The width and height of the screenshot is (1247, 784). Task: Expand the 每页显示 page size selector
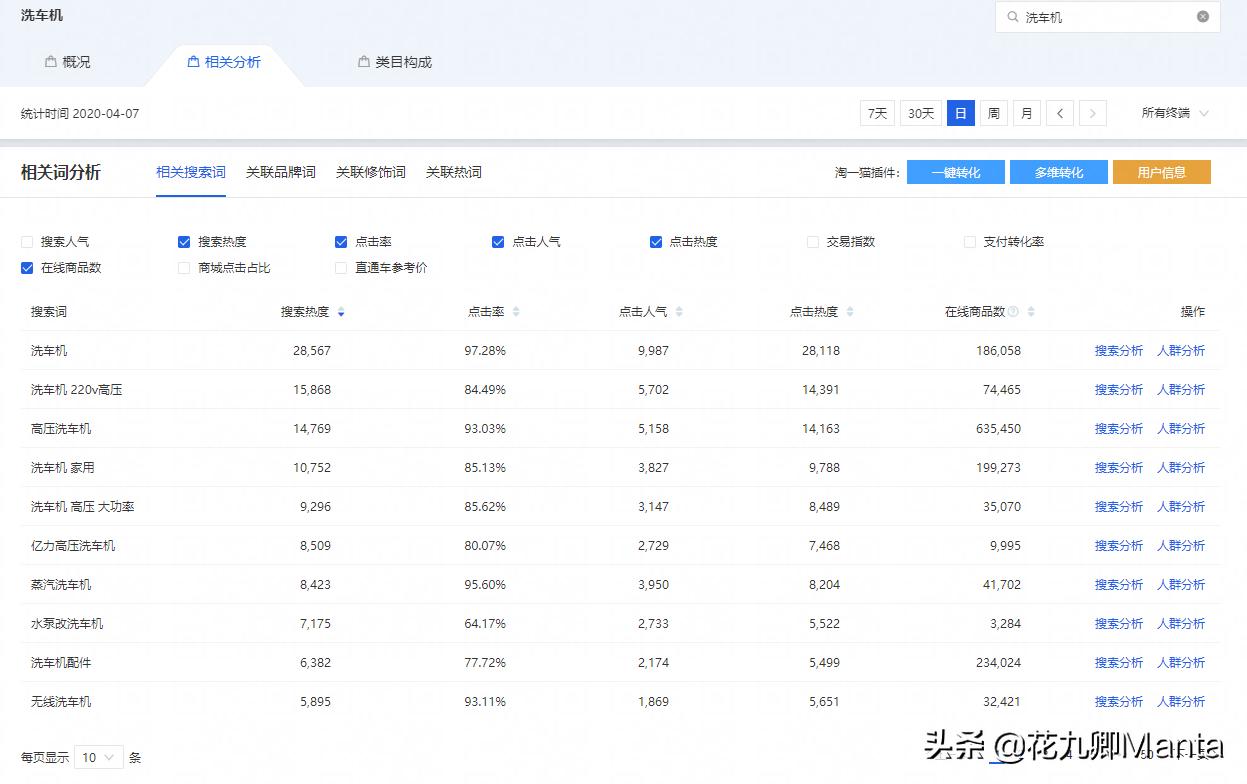click(x=98, y=758)
